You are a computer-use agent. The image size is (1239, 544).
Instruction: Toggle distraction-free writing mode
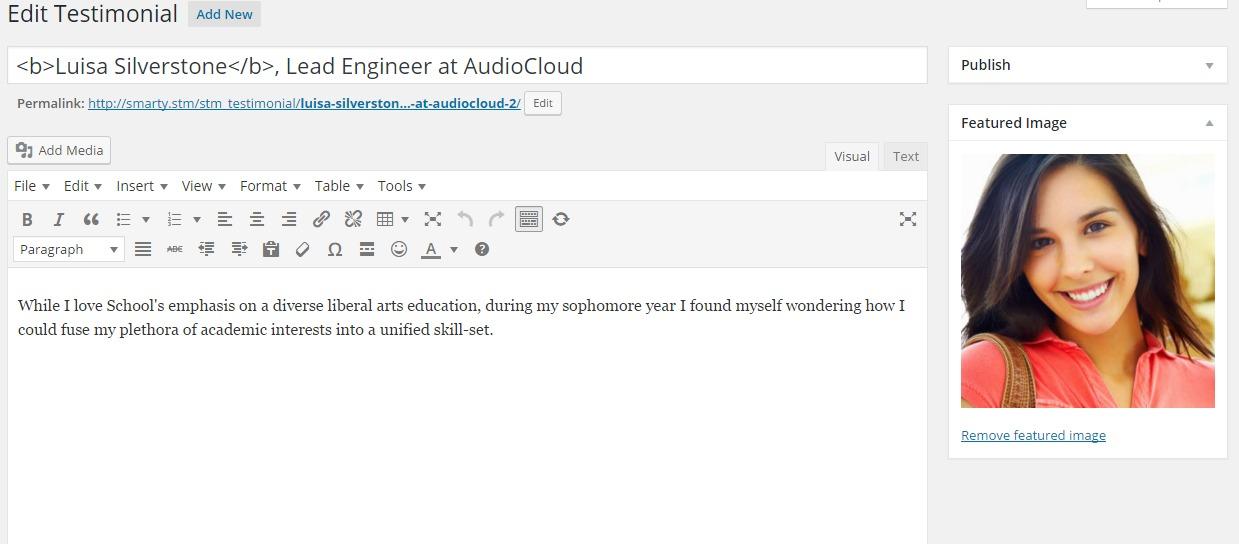click(908, 219)
